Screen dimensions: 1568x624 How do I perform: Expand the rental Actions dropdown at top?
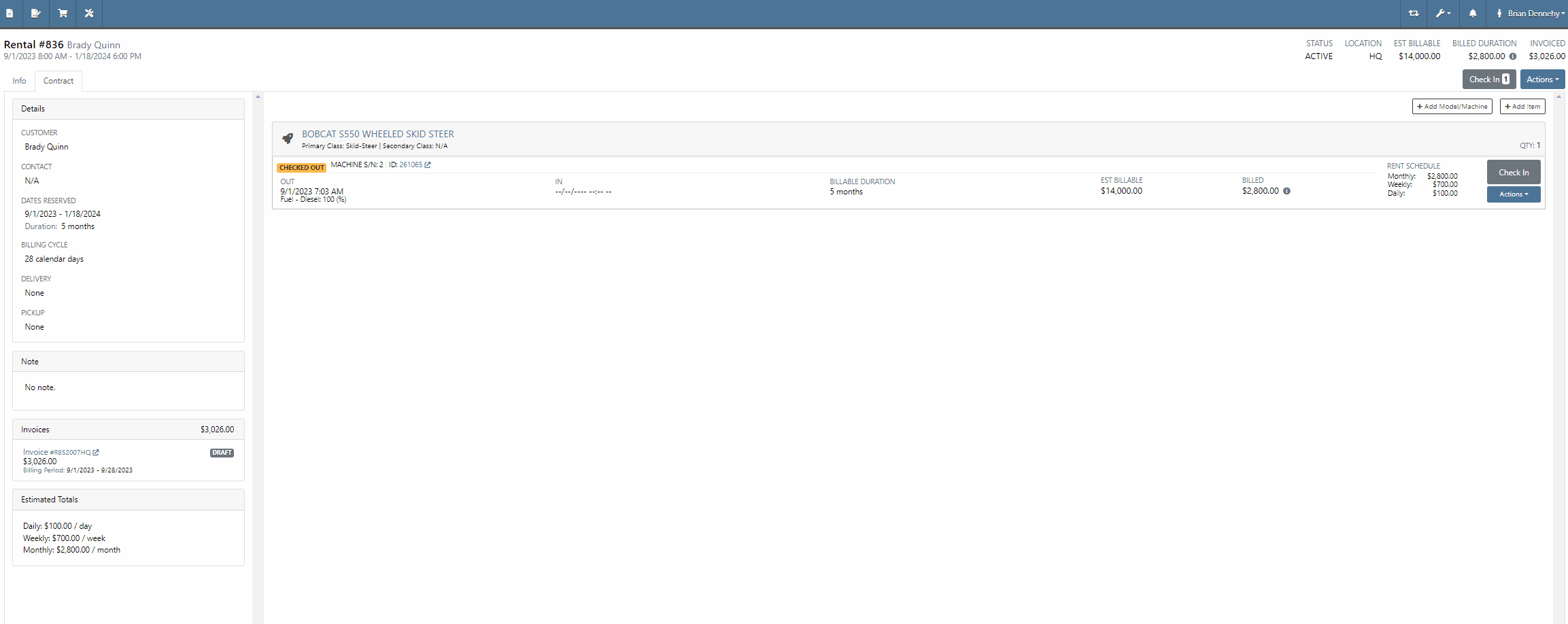click(x=1542, y=80)
